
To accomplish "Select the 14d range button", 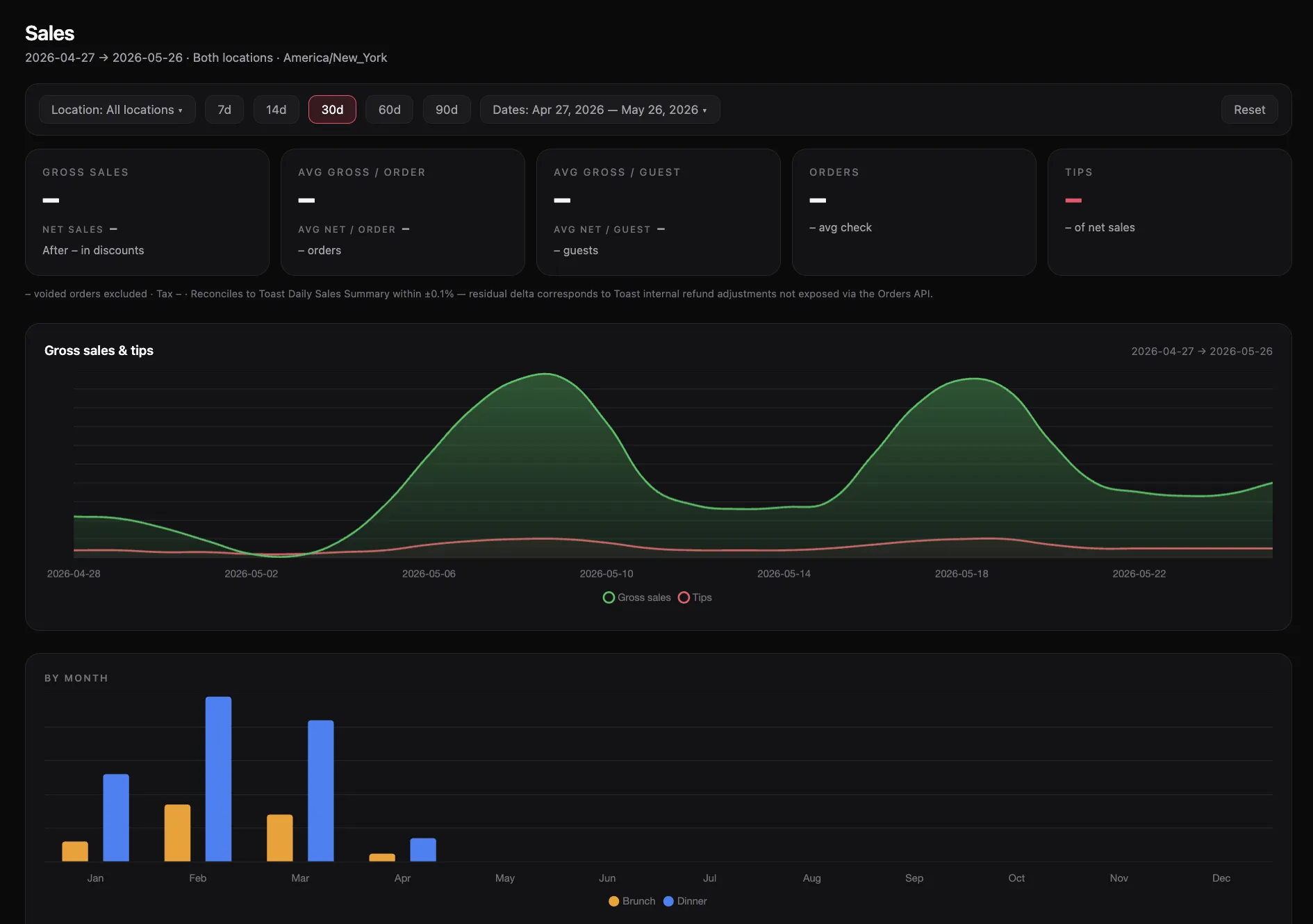I will [276, 110].
